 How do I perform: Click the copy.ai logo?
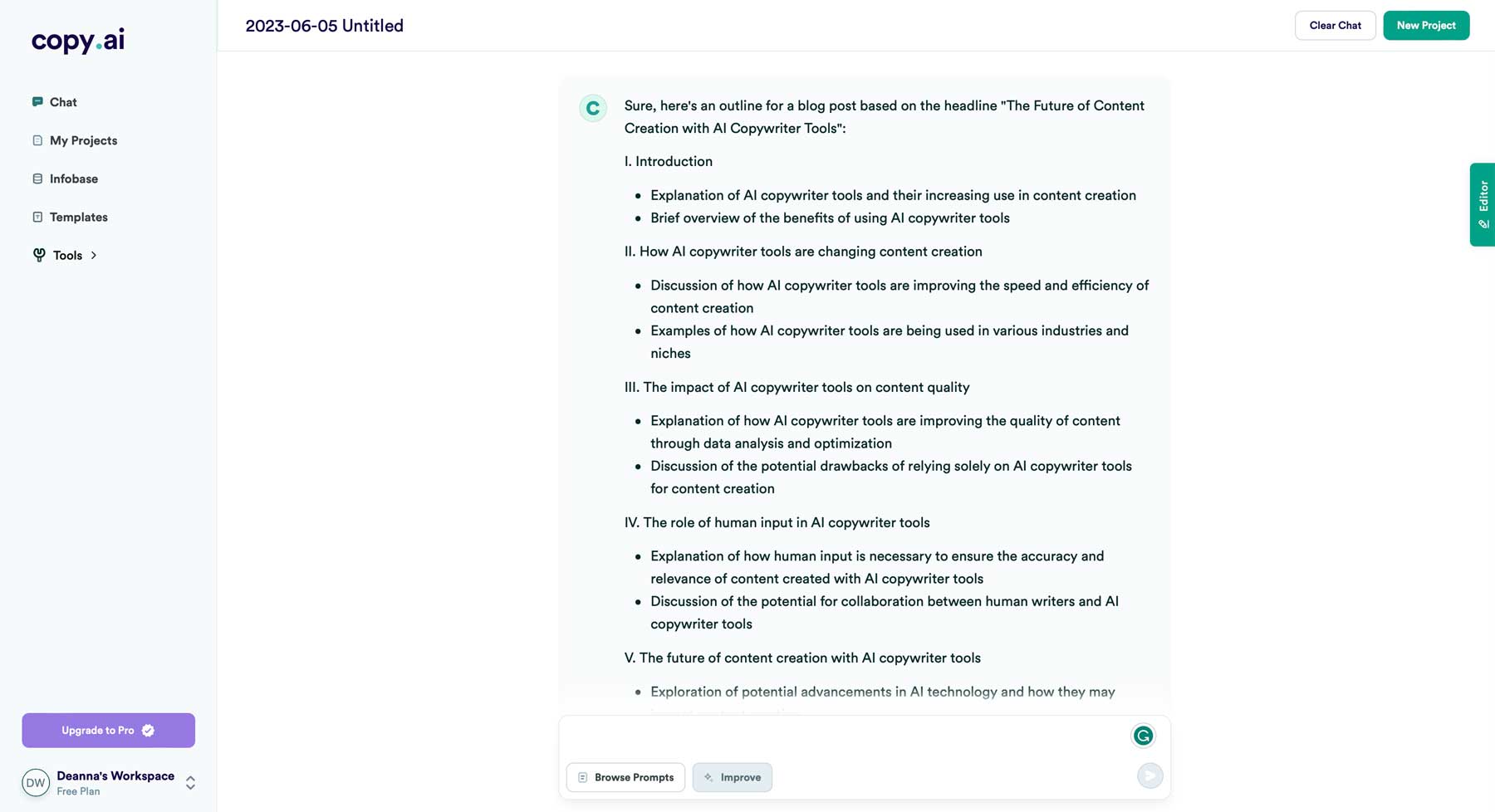tap(76, 40)
